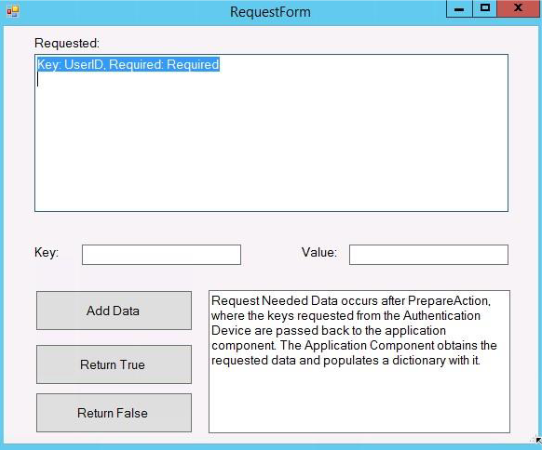
Task: Focus the Key input field
Action: 161,255
